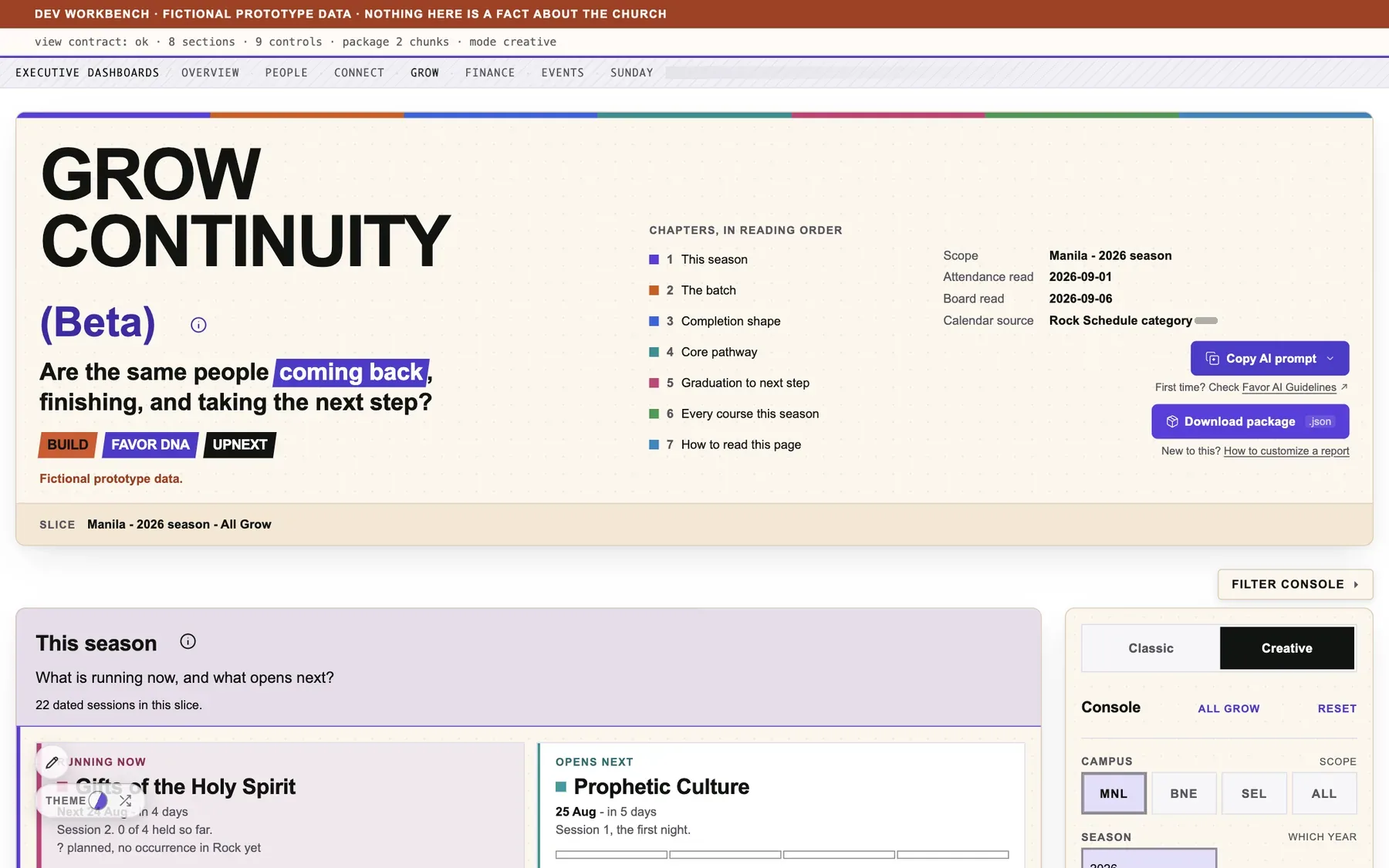Switch view mode to Creative
Image resolution: width=1389 pixels, height=868 pixels.
tap(1286, 648)
